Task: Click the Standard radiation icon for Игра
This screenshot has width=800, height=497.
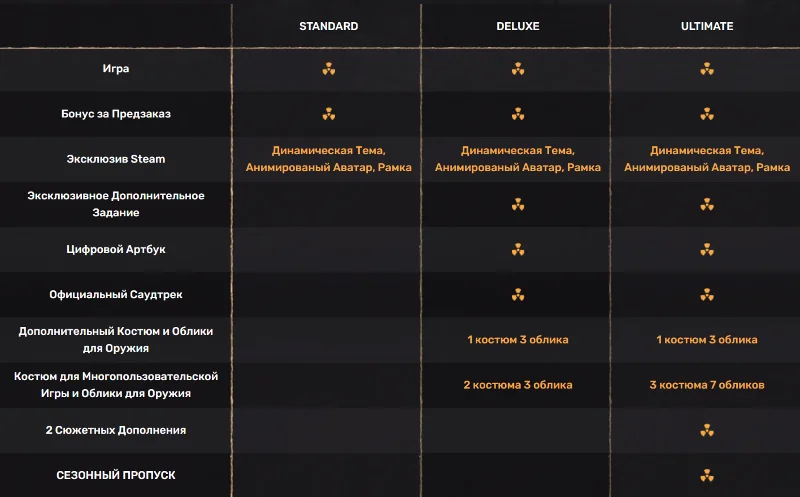Action: coord(329,69)
